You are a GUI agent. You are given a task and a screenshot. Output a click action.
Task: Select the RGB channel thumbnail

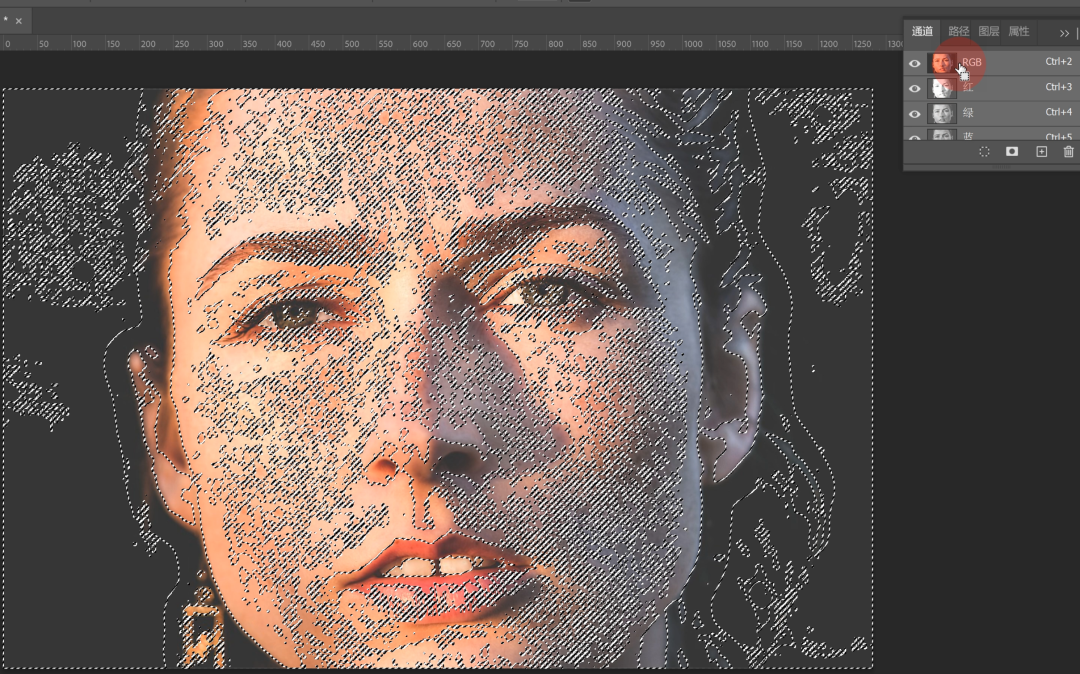(x=942, y=63)
